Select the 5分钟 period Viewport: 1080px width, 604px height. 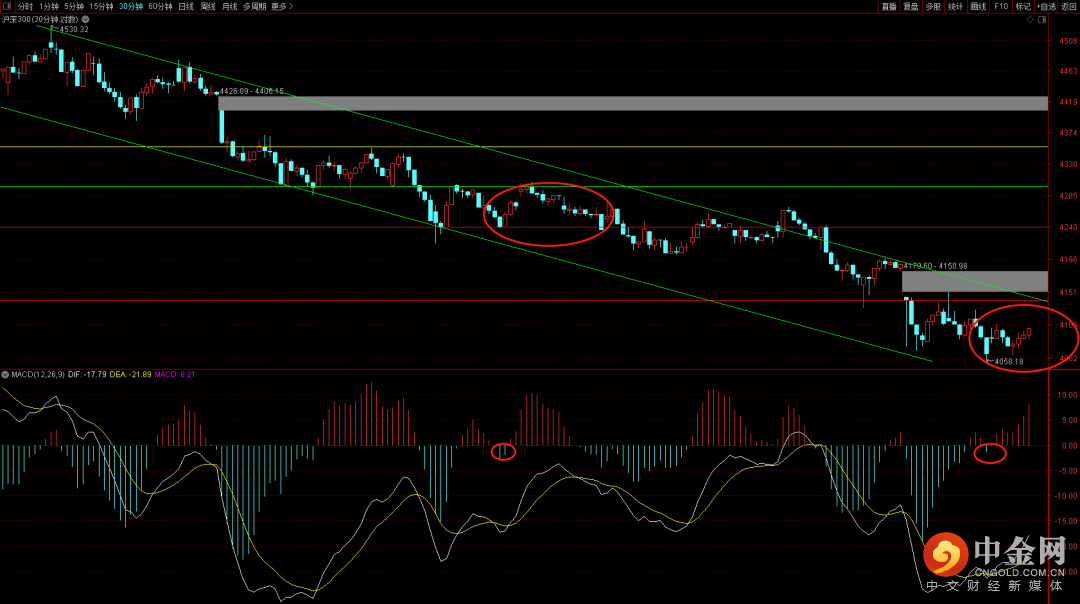click(x=75, y=6)
